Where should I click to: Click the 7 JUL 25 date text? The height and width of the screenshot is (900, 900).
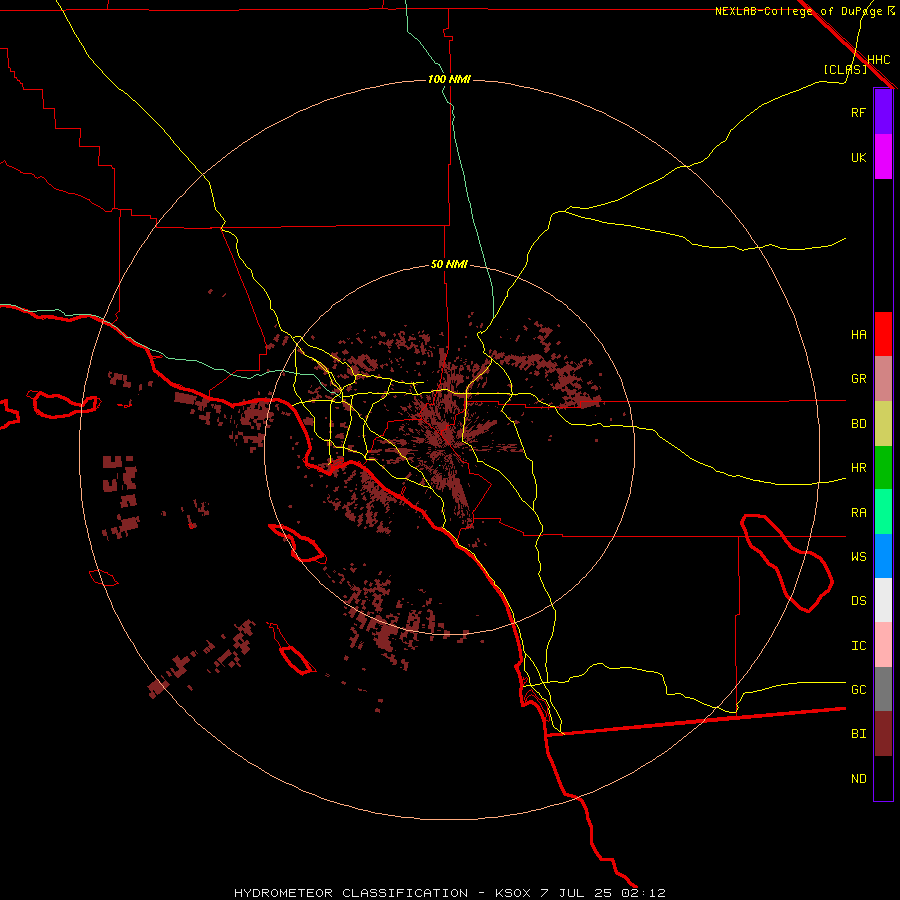pyautogui.click(x=577, y=893)
